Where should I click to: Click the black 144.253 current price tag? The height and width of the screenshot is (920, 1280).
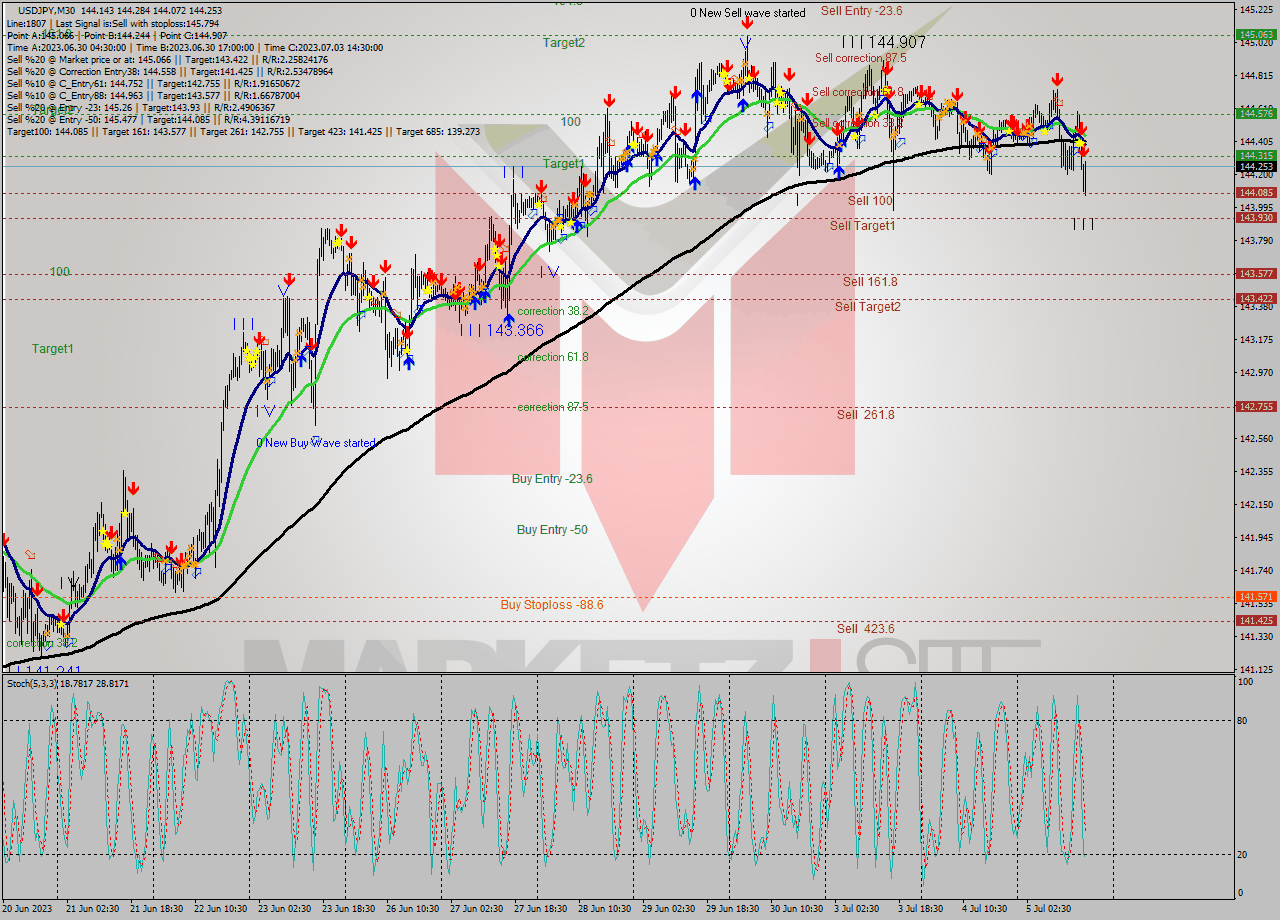(1256, 166)
